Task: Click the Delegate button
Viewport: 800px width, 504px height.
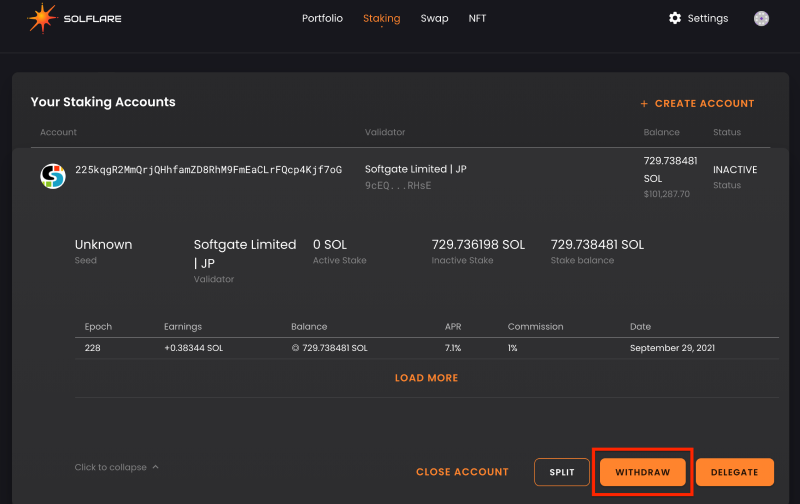Action: [x=735, y=472]
